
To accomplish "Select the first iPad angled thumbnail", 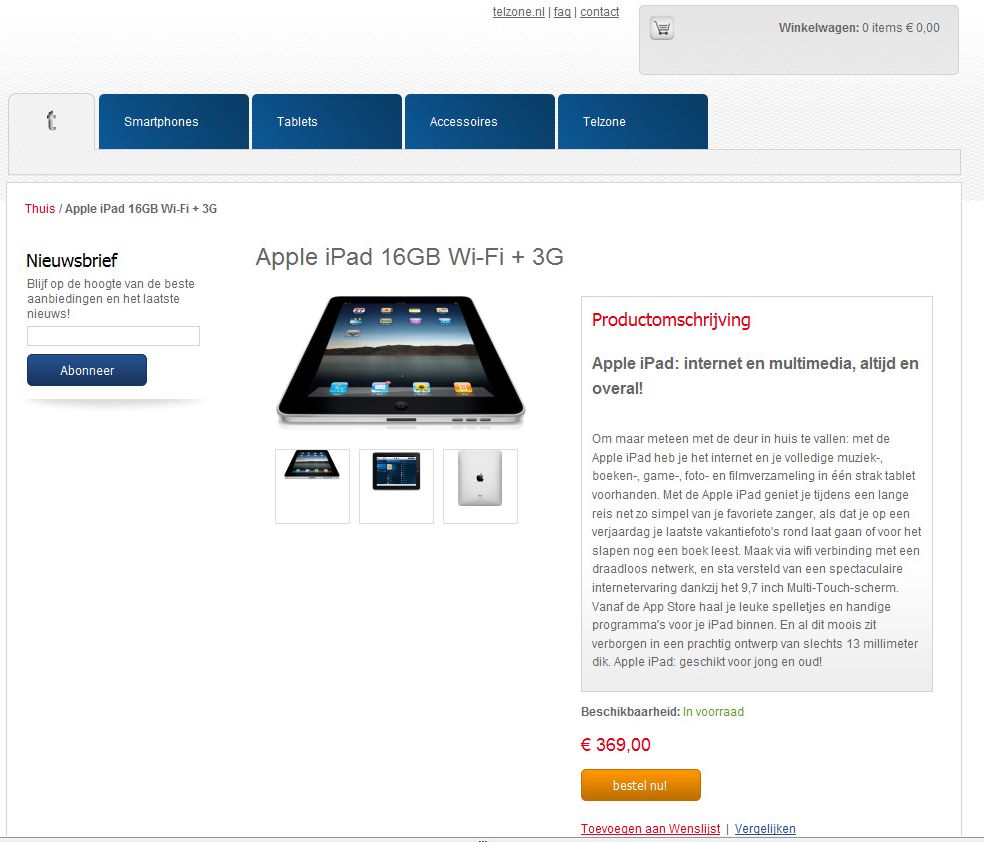I will coord(312,486).
